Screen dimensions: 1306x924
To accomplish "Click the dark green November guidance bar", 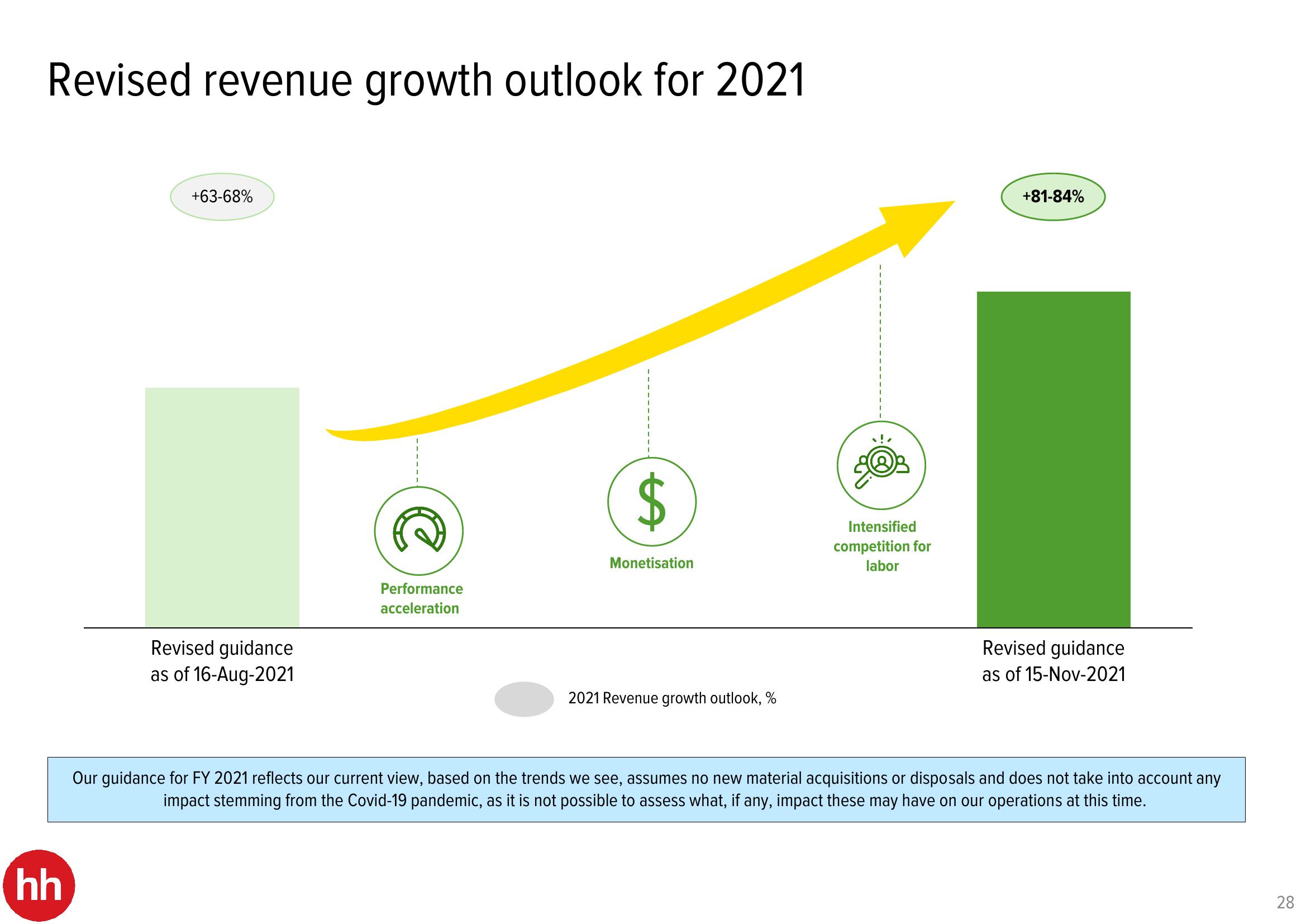I will point(1054,460).
